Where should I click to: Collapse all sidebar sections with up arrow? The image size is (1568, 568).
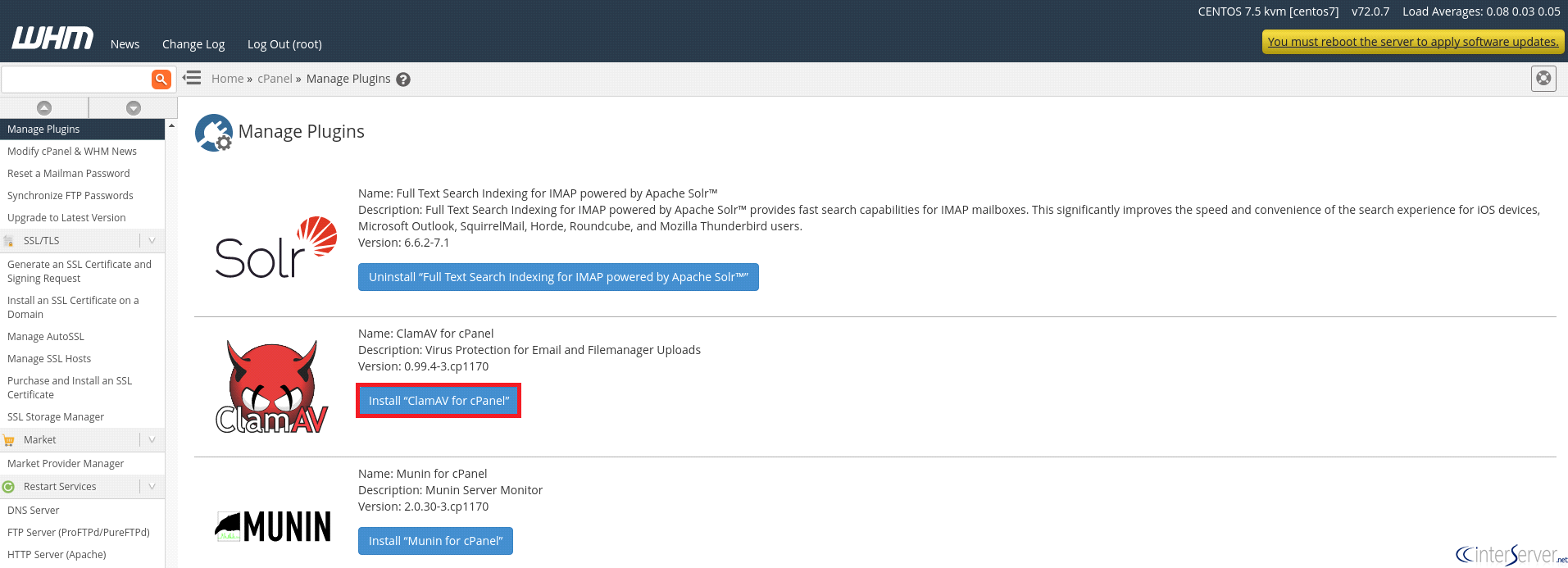coord(44,107)
